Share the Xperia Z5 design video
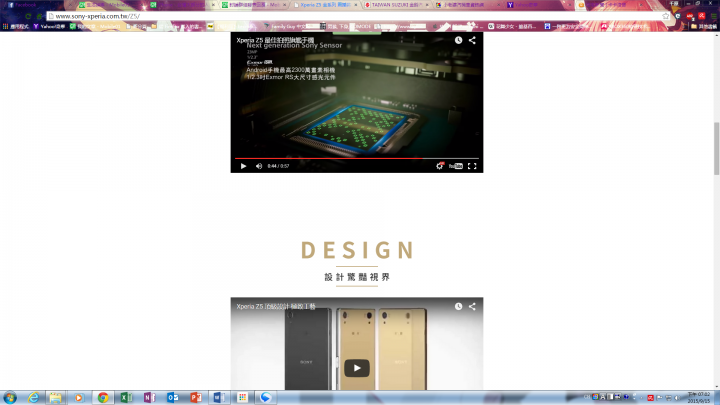This screenshot has height=405, width=720. coord(472,306)
